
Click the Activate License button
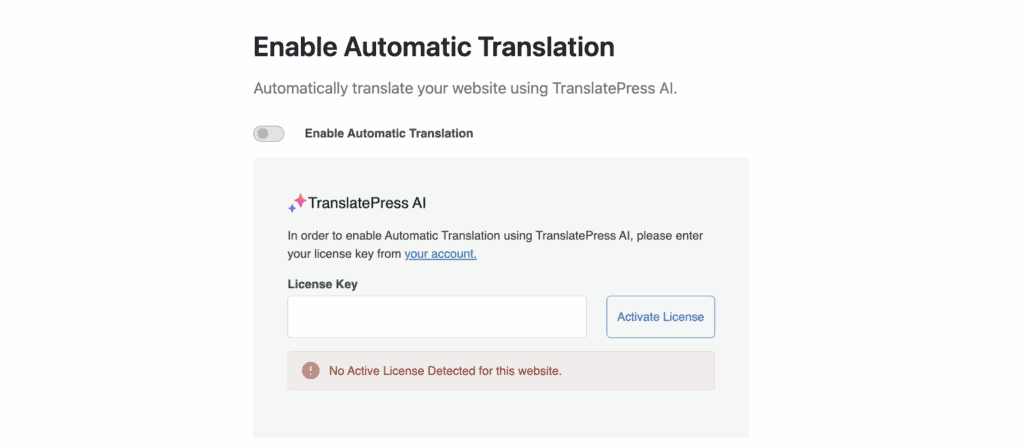660,317
